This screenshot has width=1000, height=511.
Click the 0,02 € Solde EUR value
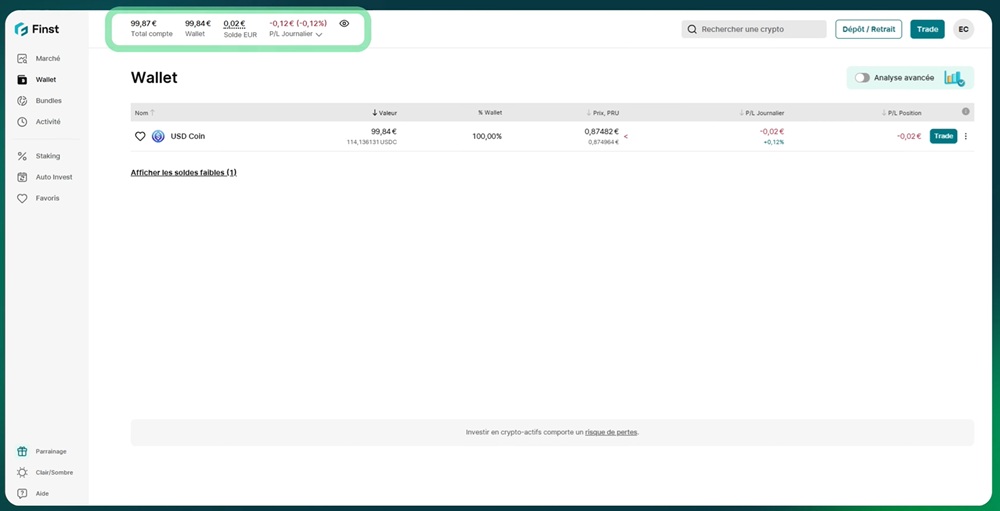click(x=234, y=24)
